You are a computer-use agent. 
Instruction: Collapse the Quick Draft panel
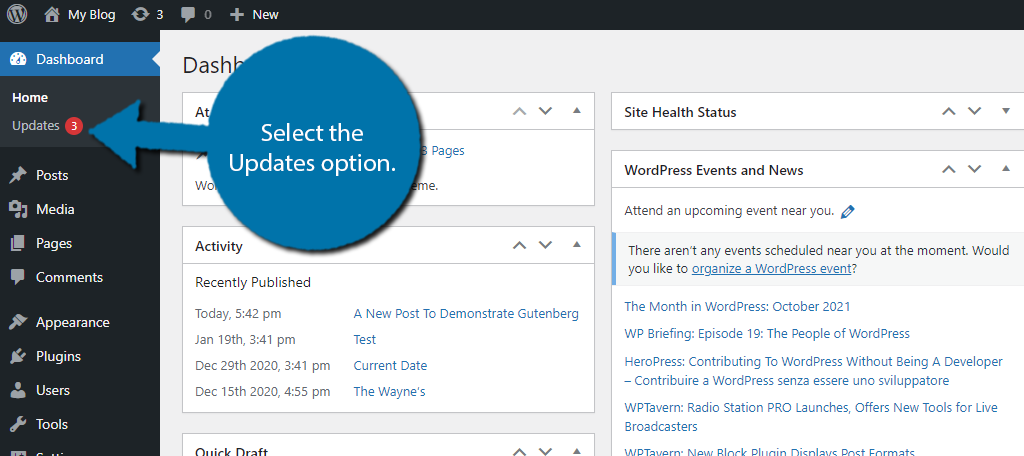pos(576,451)
